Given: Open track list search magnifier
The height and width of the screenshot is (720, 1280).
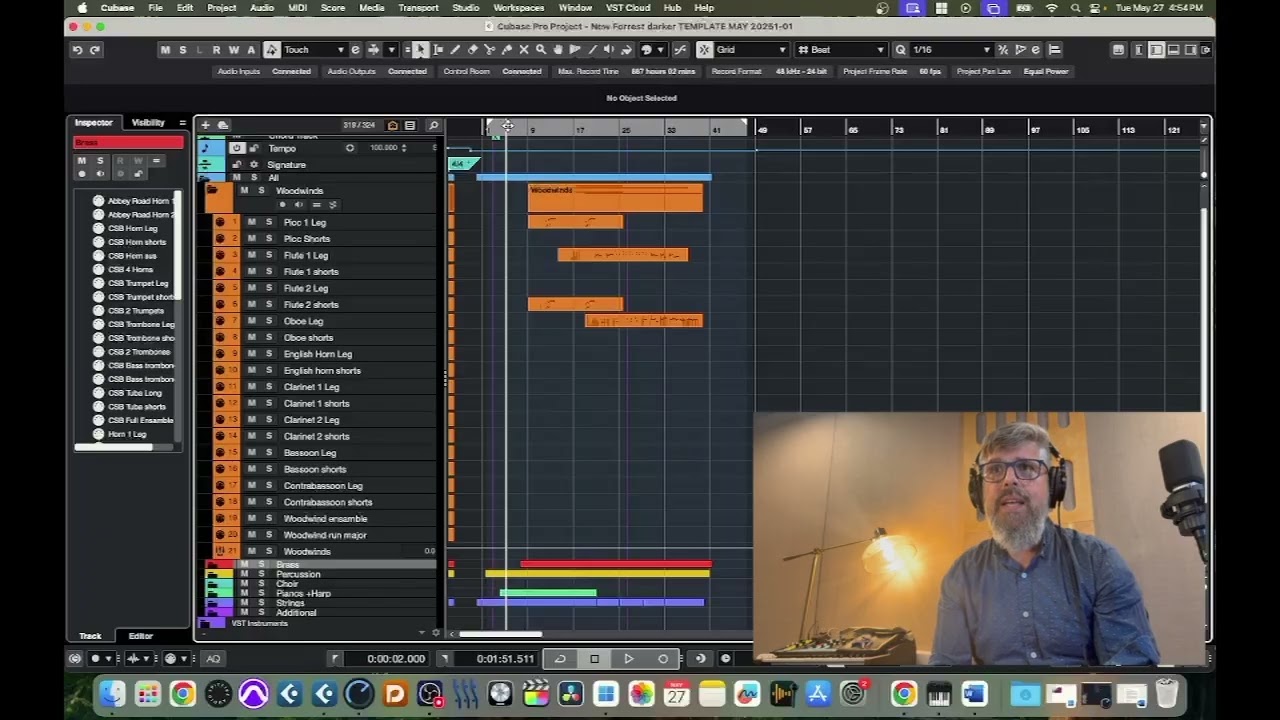Looking at the screenshot, I should point(433,125).
